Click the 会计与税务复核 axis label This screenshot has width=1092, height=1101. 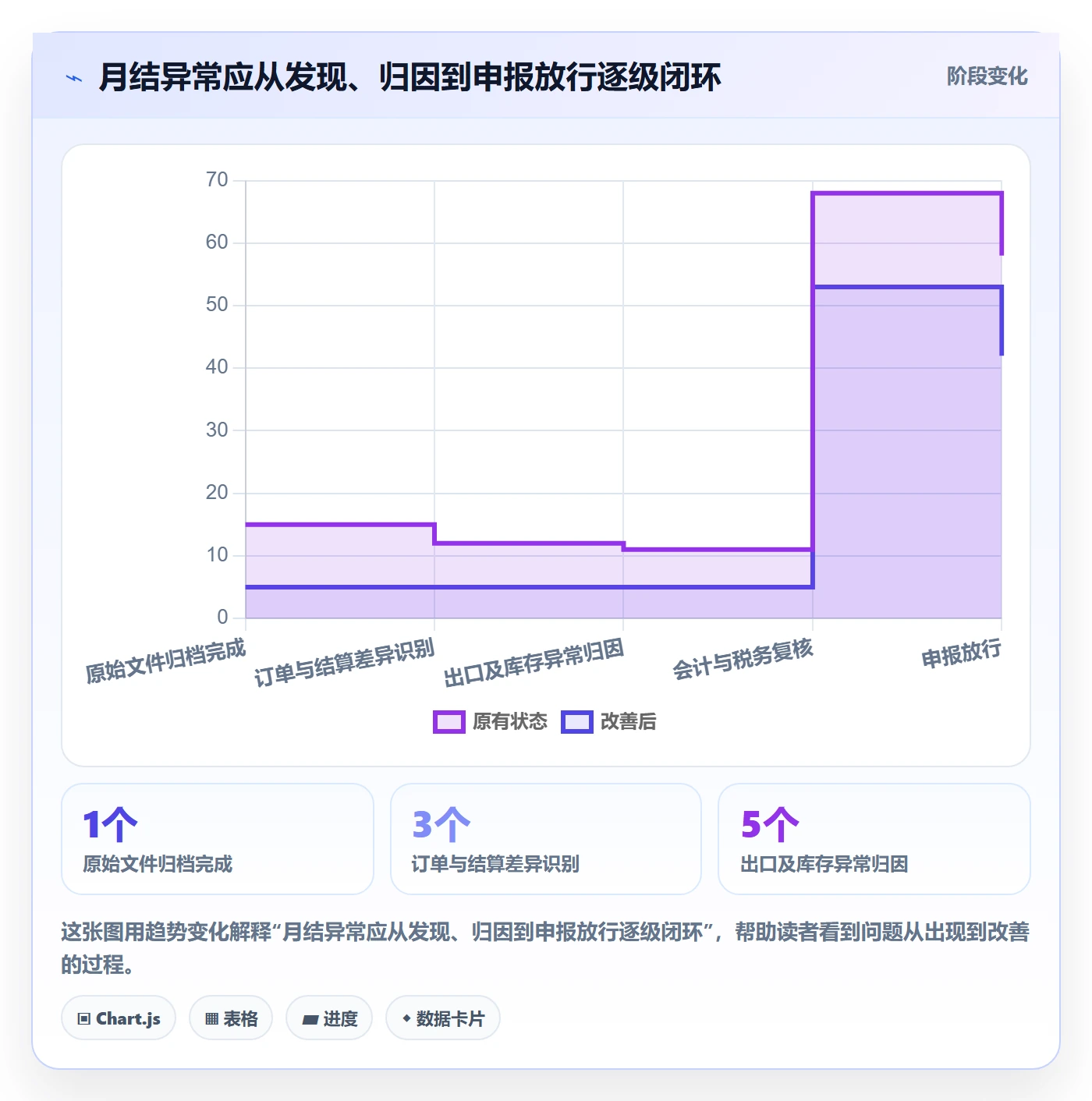pos(743,659)
